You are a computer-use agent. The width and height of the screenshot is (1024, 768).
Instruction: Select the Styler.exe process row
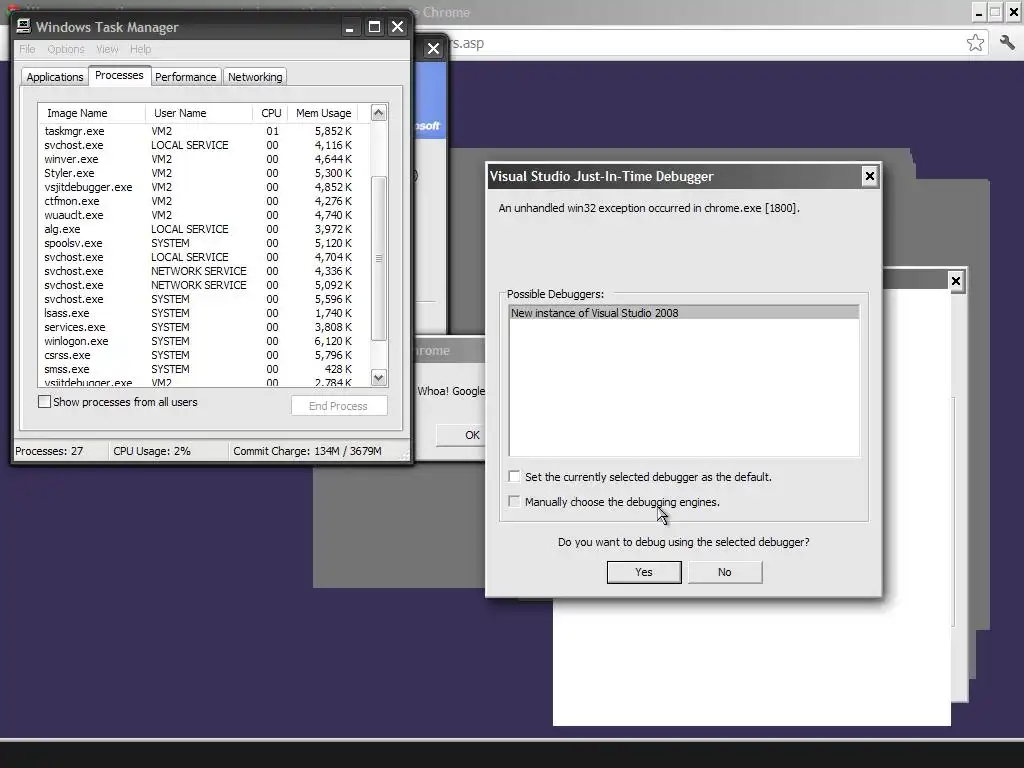tap(204, 173)
